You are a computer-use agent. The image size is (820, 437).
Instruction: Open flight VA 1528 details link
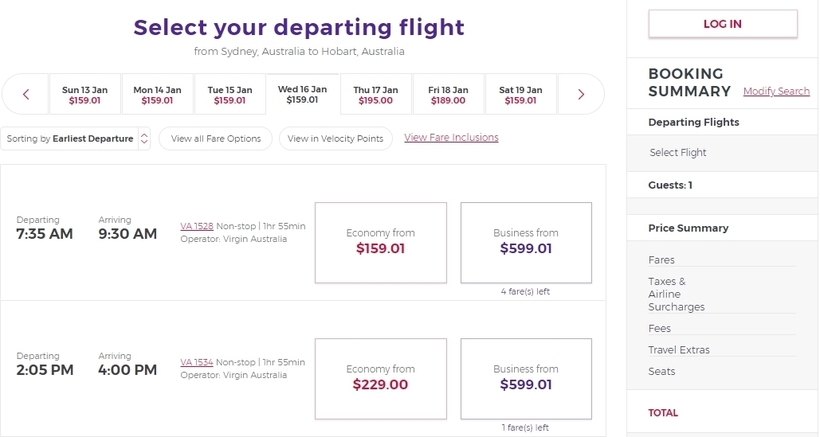point(197,226)
